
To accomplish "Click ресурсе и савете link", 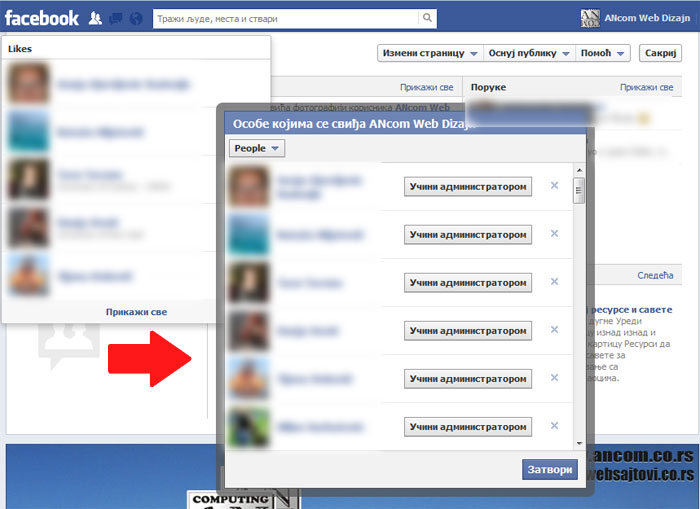I will [x=631, y=309].
